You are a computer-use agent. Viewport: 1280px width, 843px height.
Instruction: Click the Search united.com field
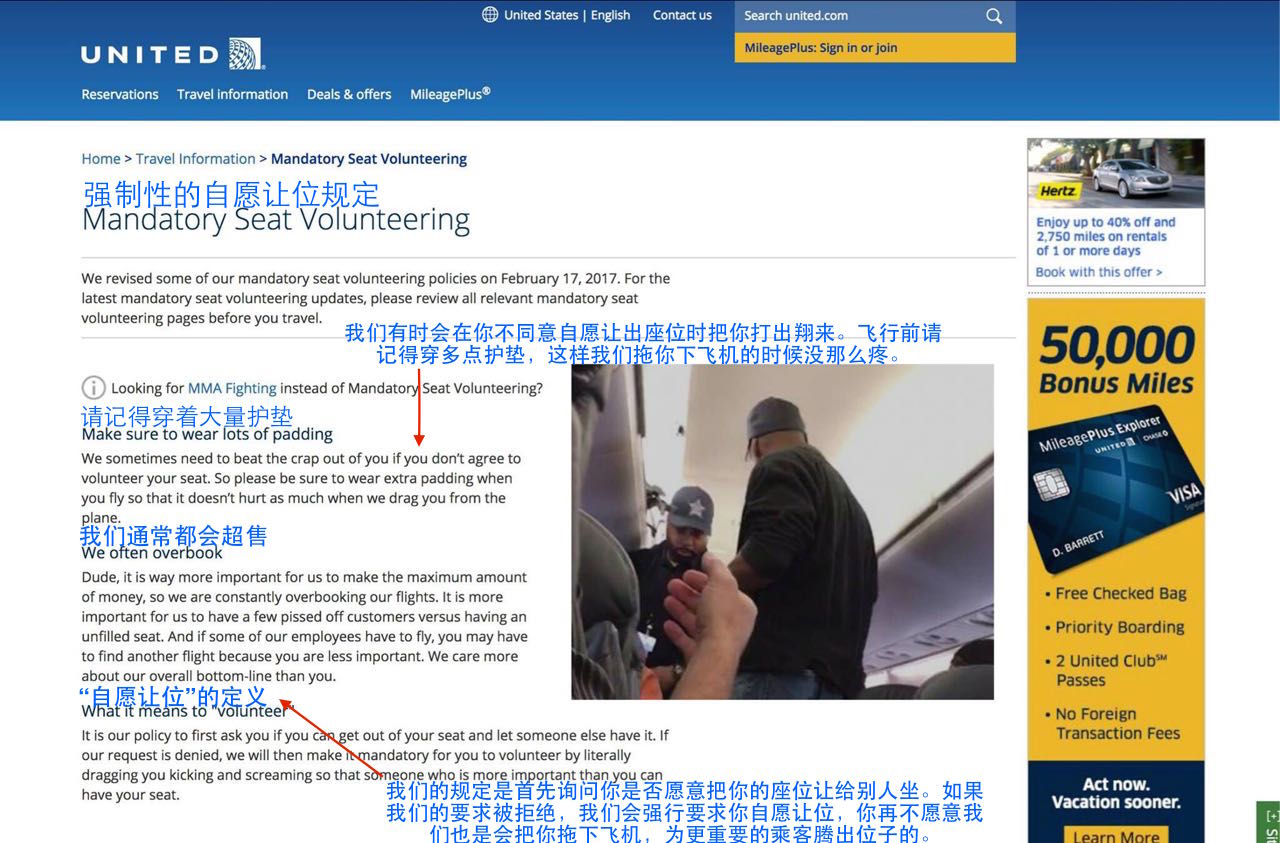pyautogui.click(x=858, y=16)
